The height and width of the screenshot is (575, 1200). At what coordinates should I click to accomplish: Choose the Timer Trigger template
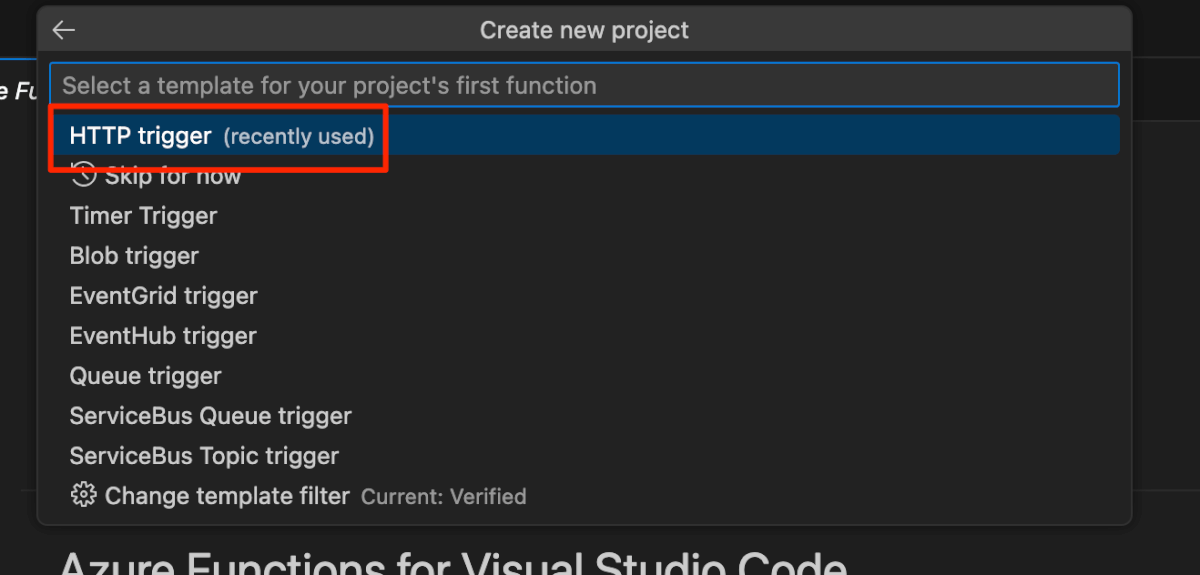pyautogui.click(x=143, y=216)
